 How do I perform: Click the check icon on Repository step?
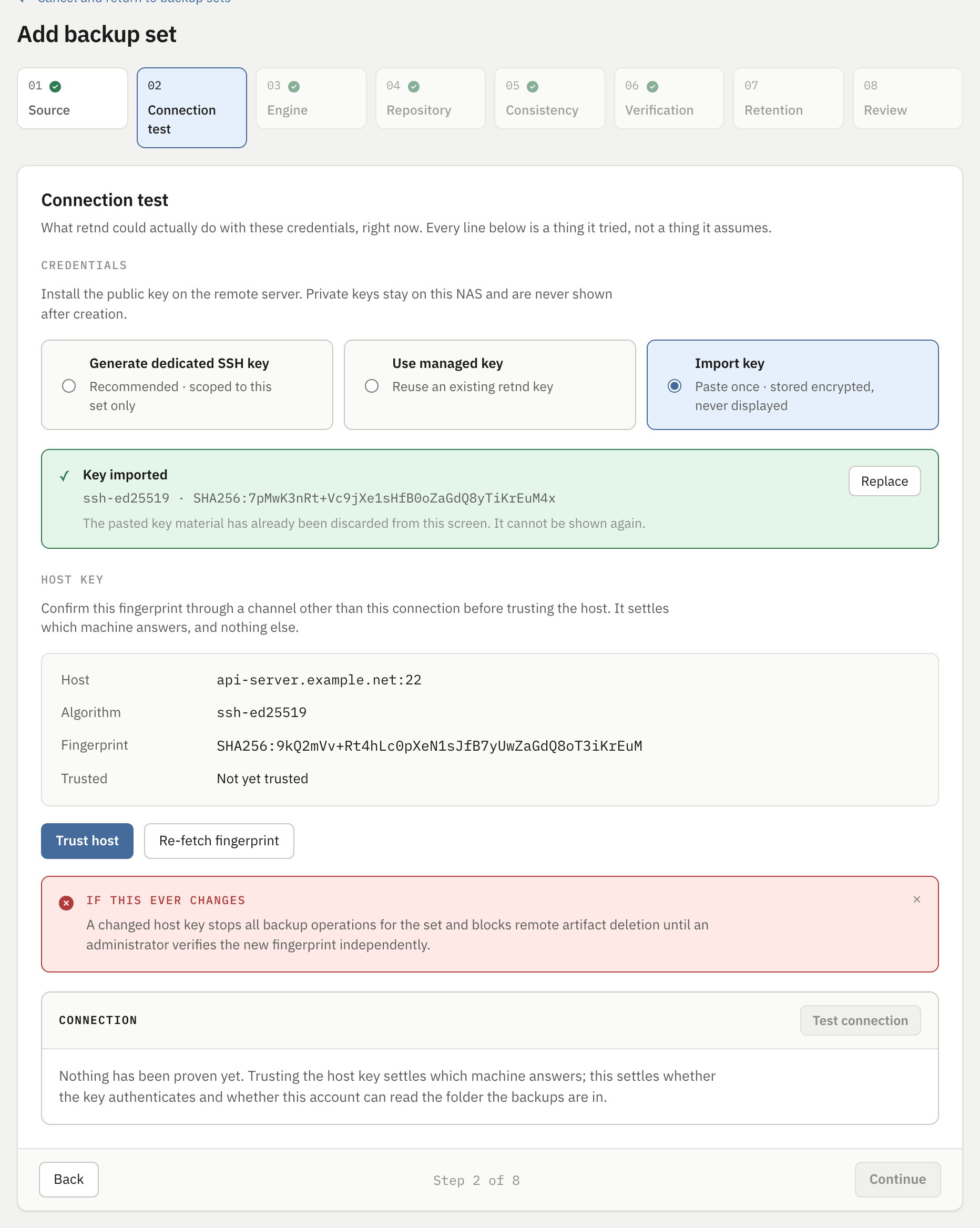pos(414,87)
